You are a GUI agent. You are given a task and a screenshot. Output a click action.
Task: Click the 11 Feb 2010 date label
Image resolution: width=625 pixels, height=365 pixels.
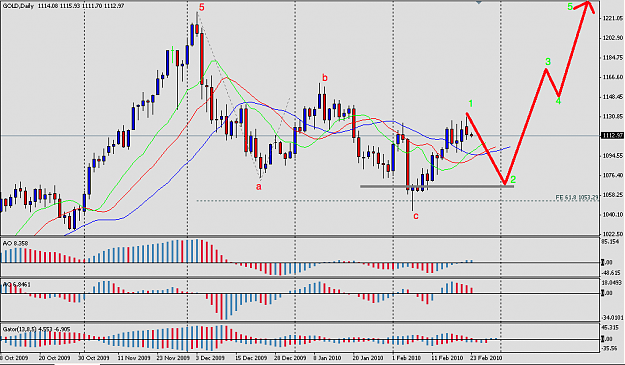point(447,358)
